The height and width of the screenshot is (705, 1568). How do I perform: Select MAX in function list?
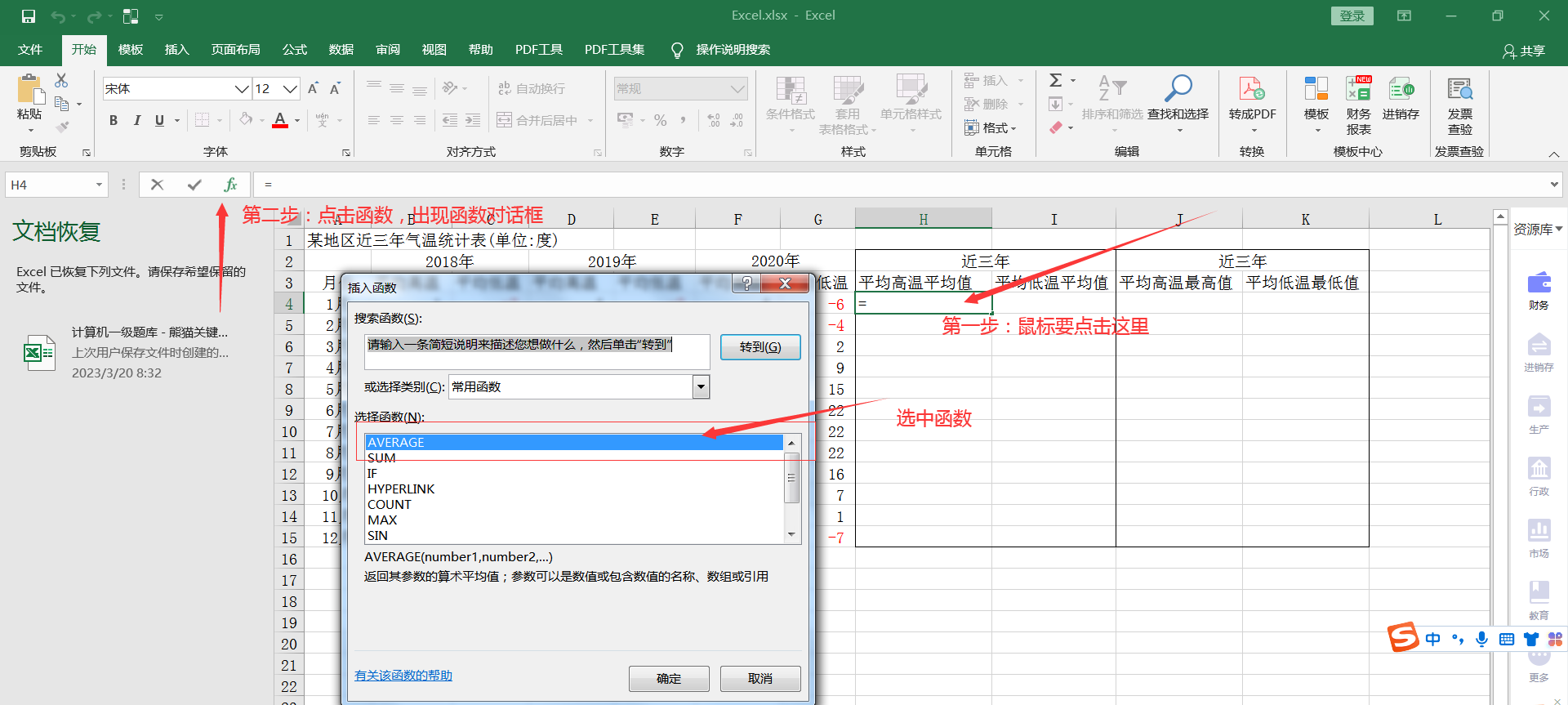[574, 520]
